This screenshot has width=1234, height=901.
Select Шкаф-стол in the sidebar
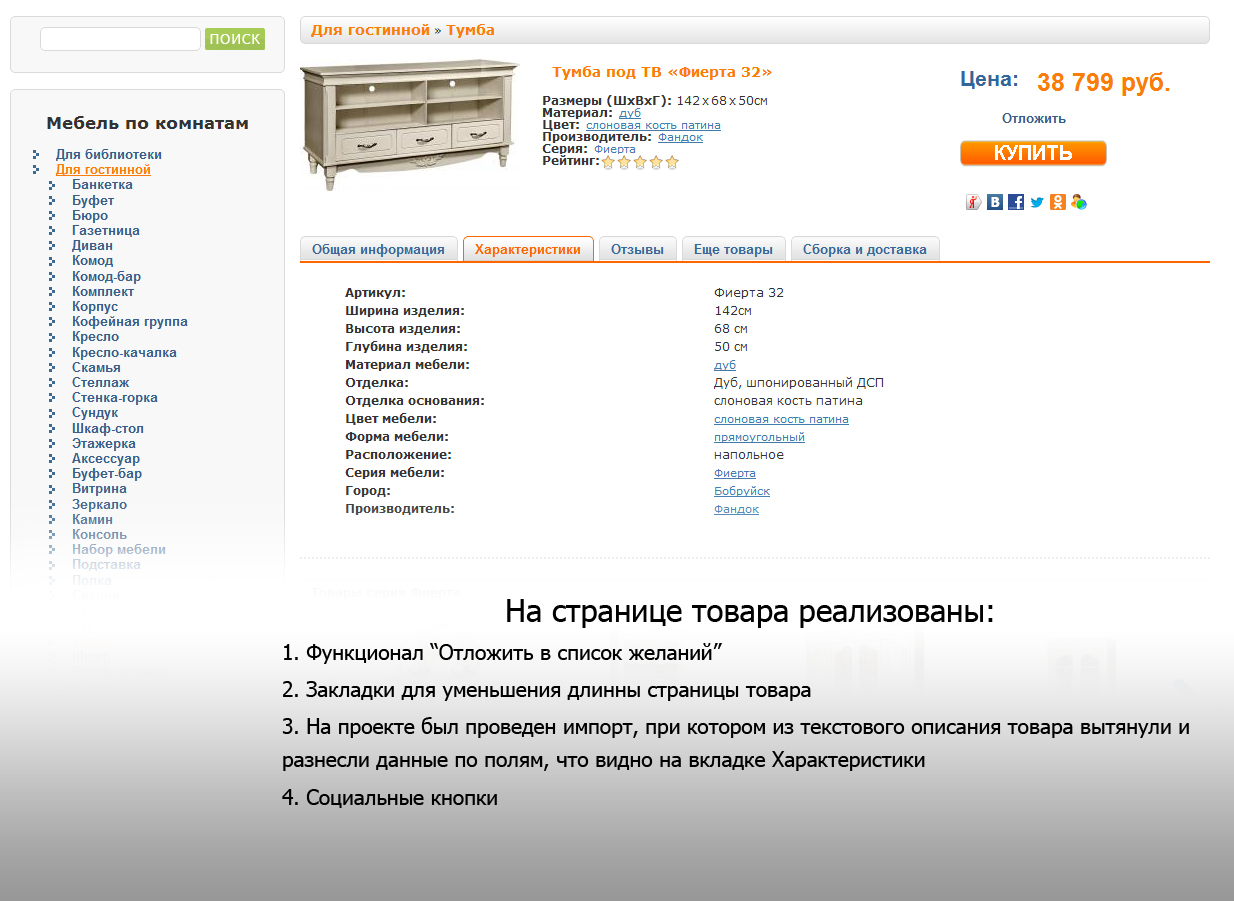[108, 428]
